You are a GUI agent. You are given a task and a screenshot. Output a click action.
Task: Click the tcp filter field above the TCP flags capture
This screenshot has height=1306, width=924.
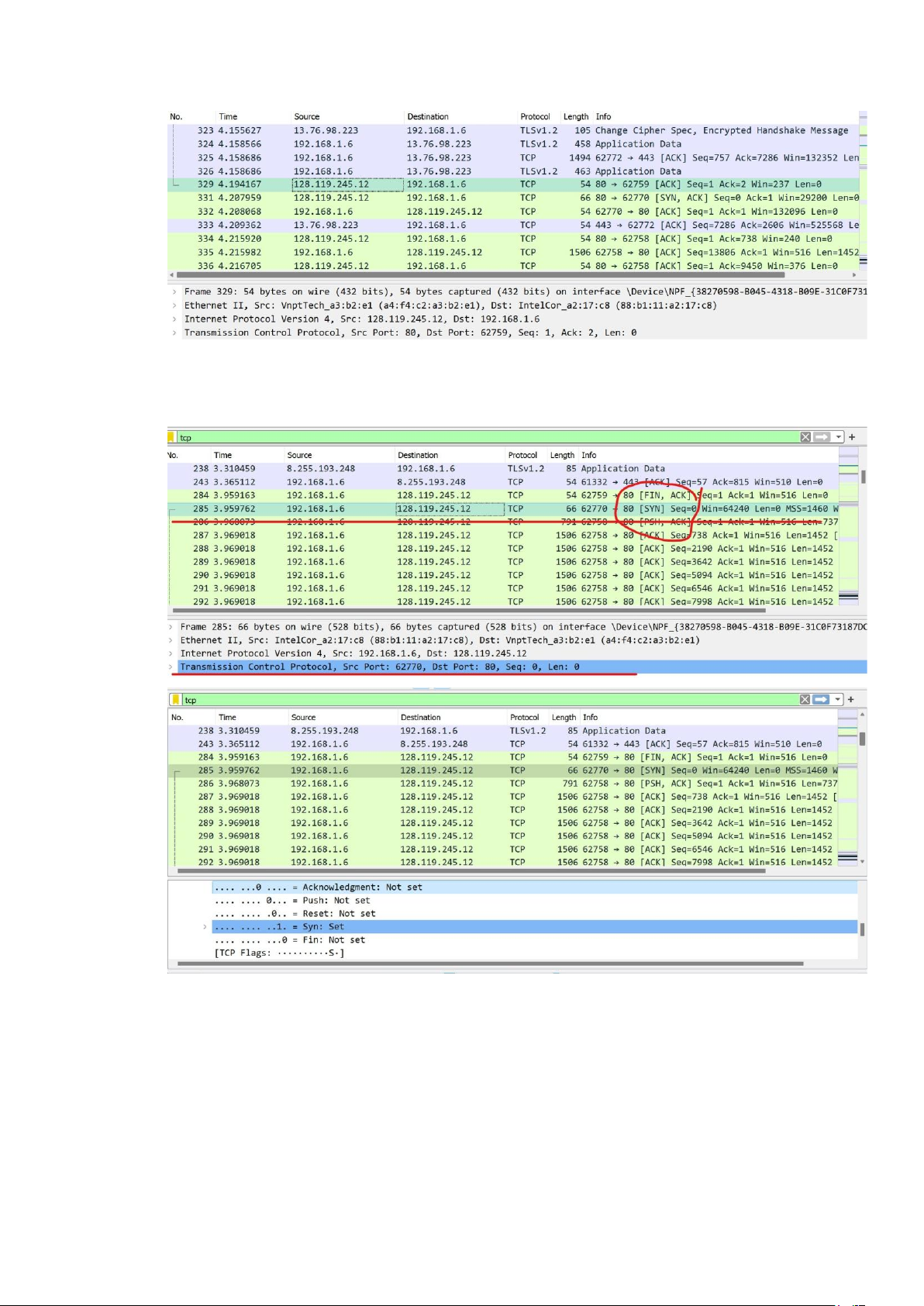tap(490, 700)
